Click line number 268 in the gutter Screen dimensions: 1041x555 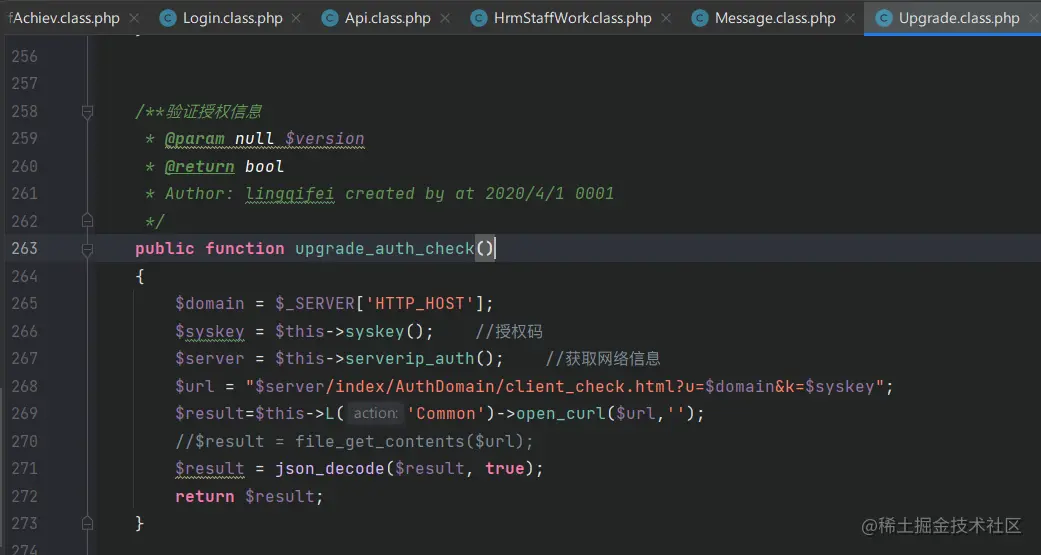click(x=25, y=386)
